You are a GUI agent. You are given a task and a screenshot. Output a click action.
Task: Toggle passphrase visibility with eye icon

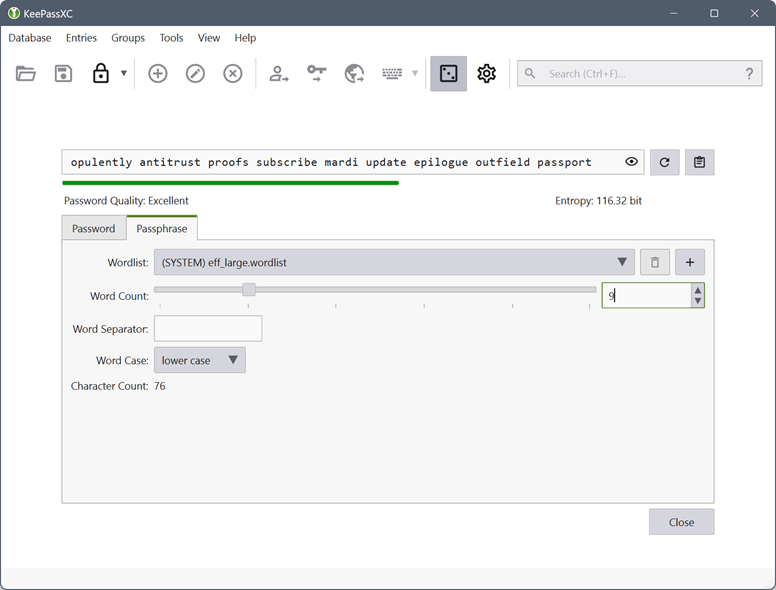coord(631,162)
